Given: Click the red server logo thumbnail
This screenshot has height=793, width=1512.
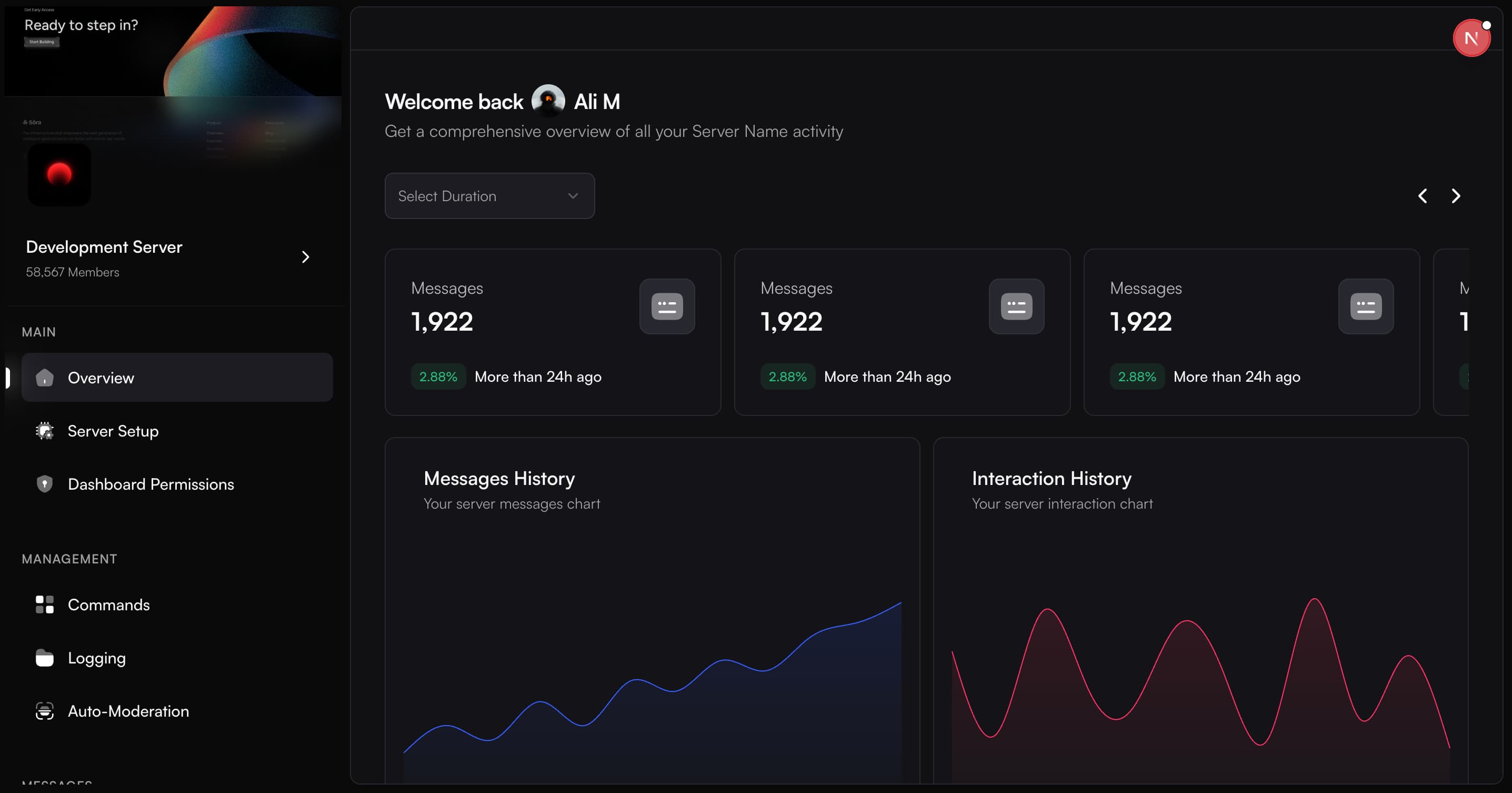Looking at the screenshot, I should 59,174.
